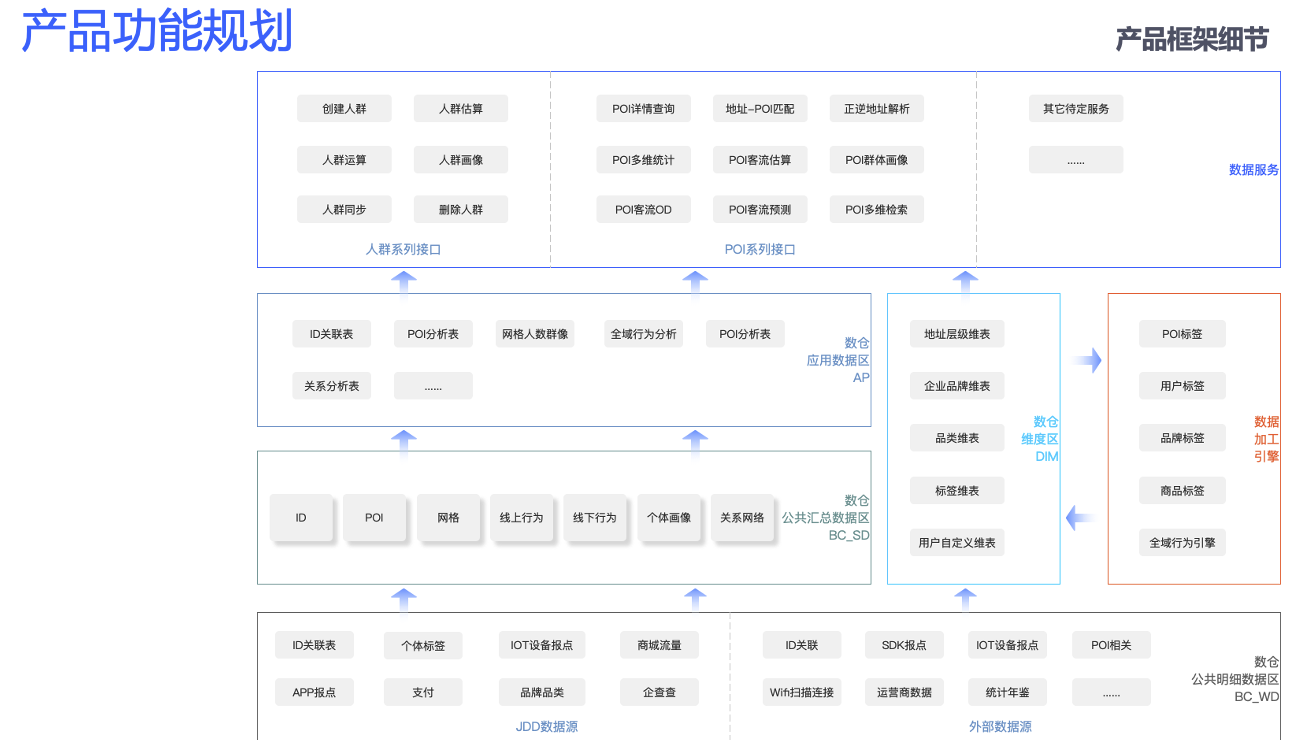This screenshot has height=740, width=1304.
Task: Select the SDK报点 box
Action: (x=903, y=645)
